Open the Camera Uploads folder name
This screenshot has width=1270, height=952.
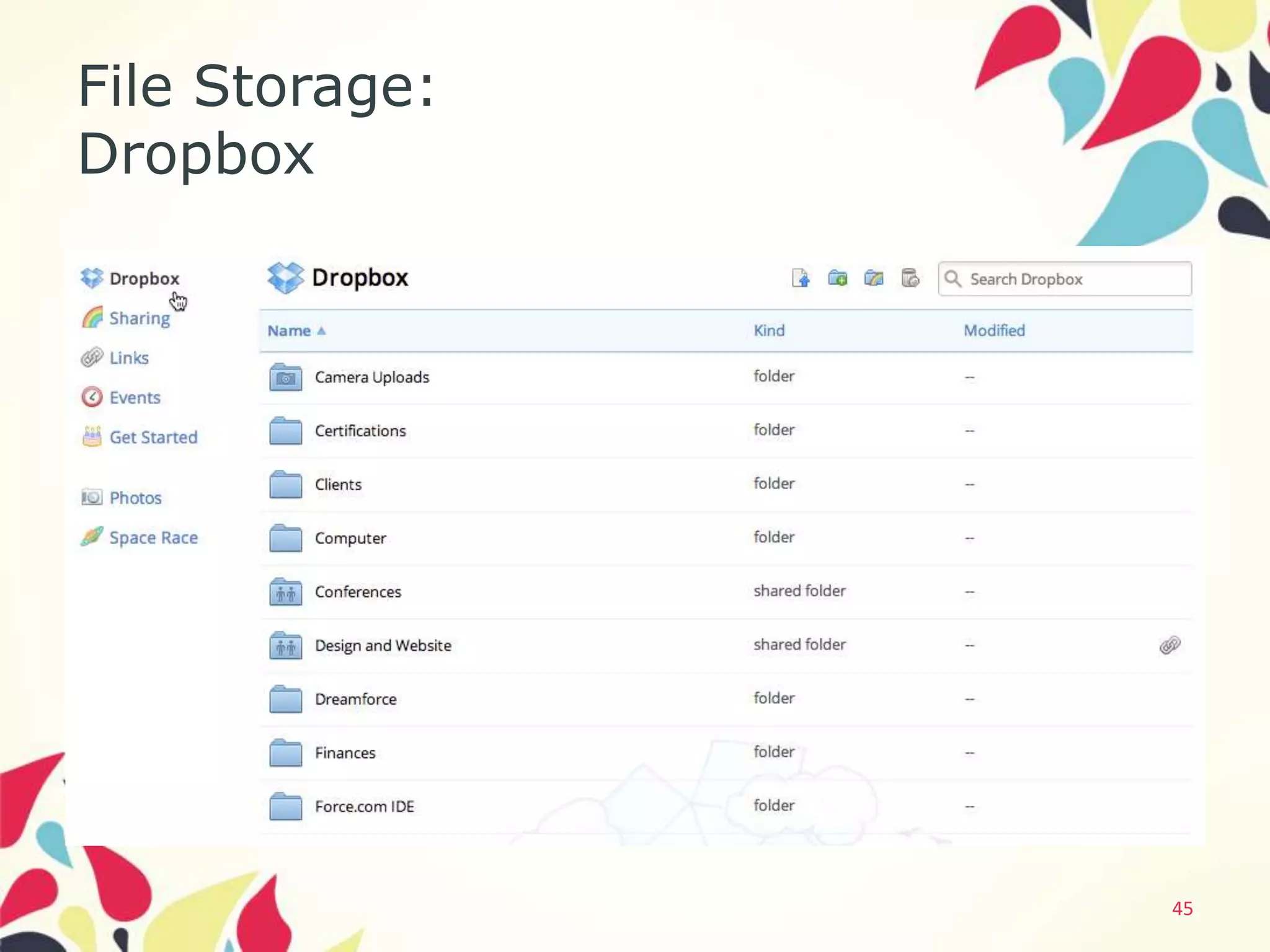(x=372, y=377)
